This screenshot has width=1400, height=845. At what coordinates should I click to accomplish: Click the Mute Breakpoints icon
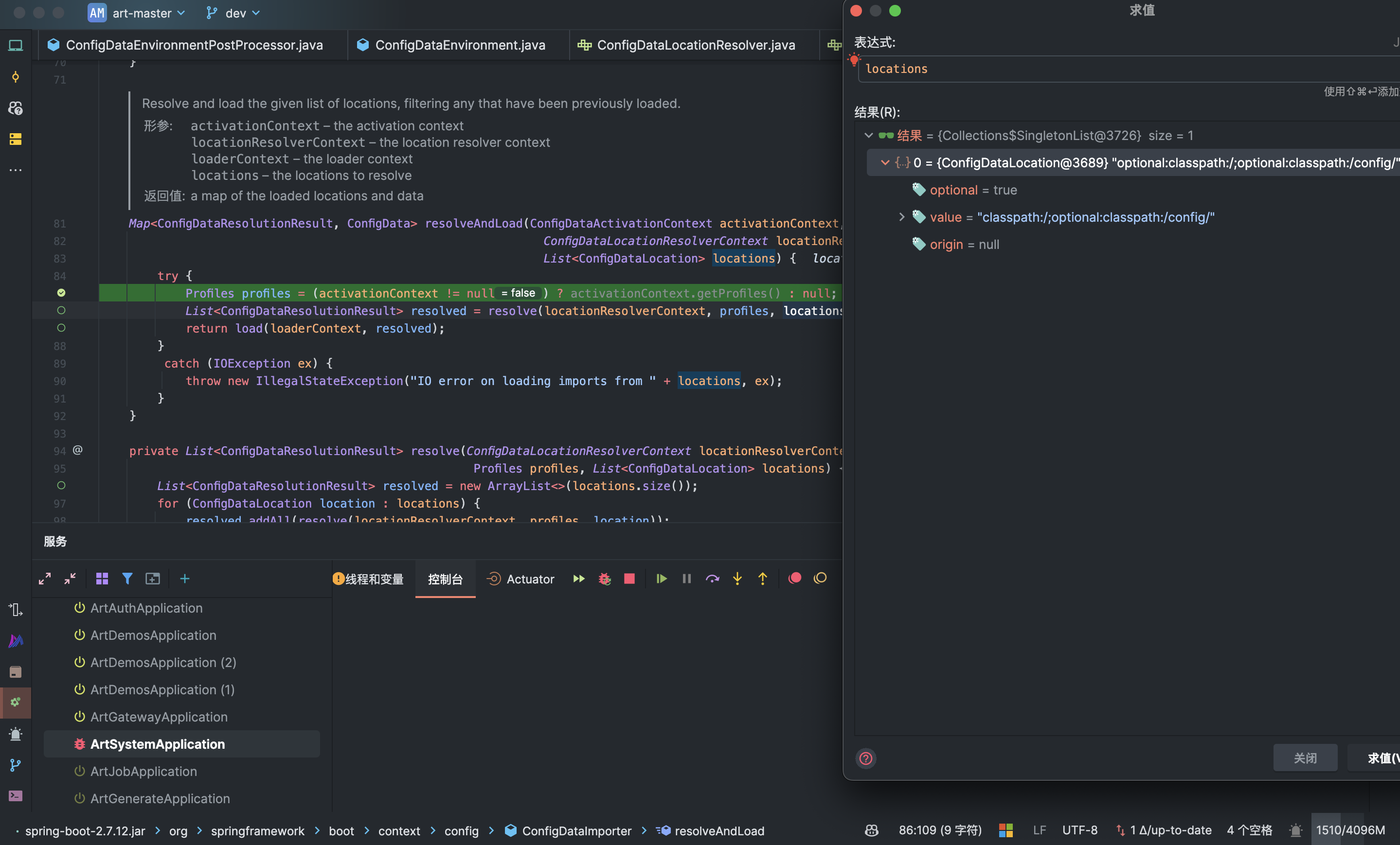820,578
